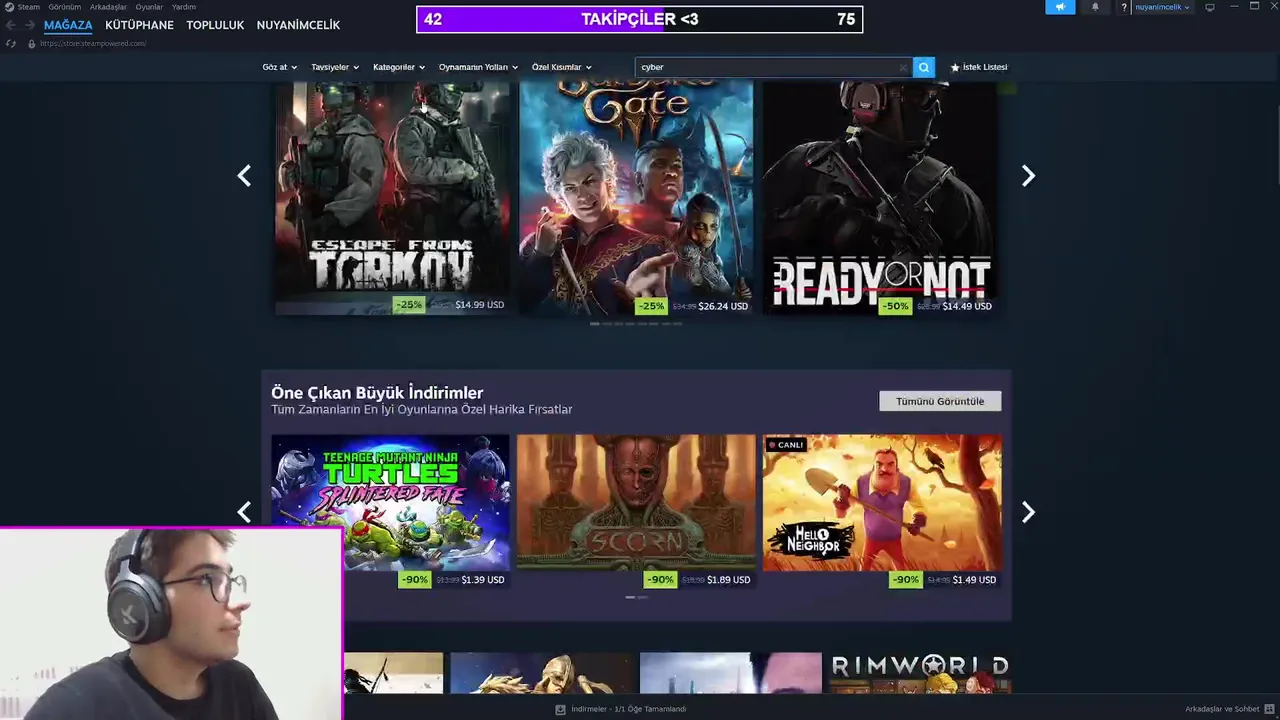Image resolution: width=1280 pixels, height=720 pixels.
Task: Expand the Göz at dropdown
Action: [279, 67]
